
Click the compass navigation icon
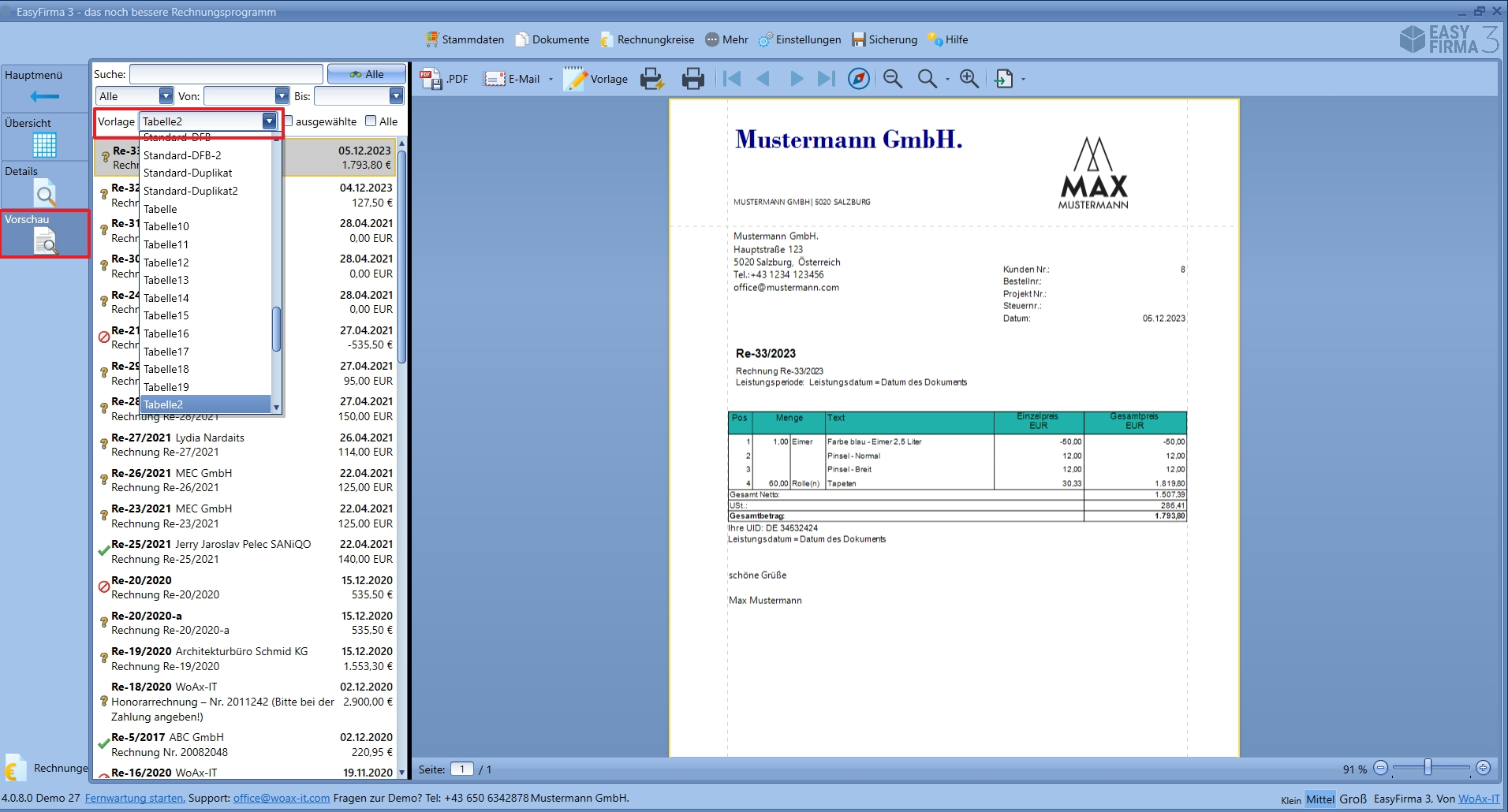(x=858, y=79)
